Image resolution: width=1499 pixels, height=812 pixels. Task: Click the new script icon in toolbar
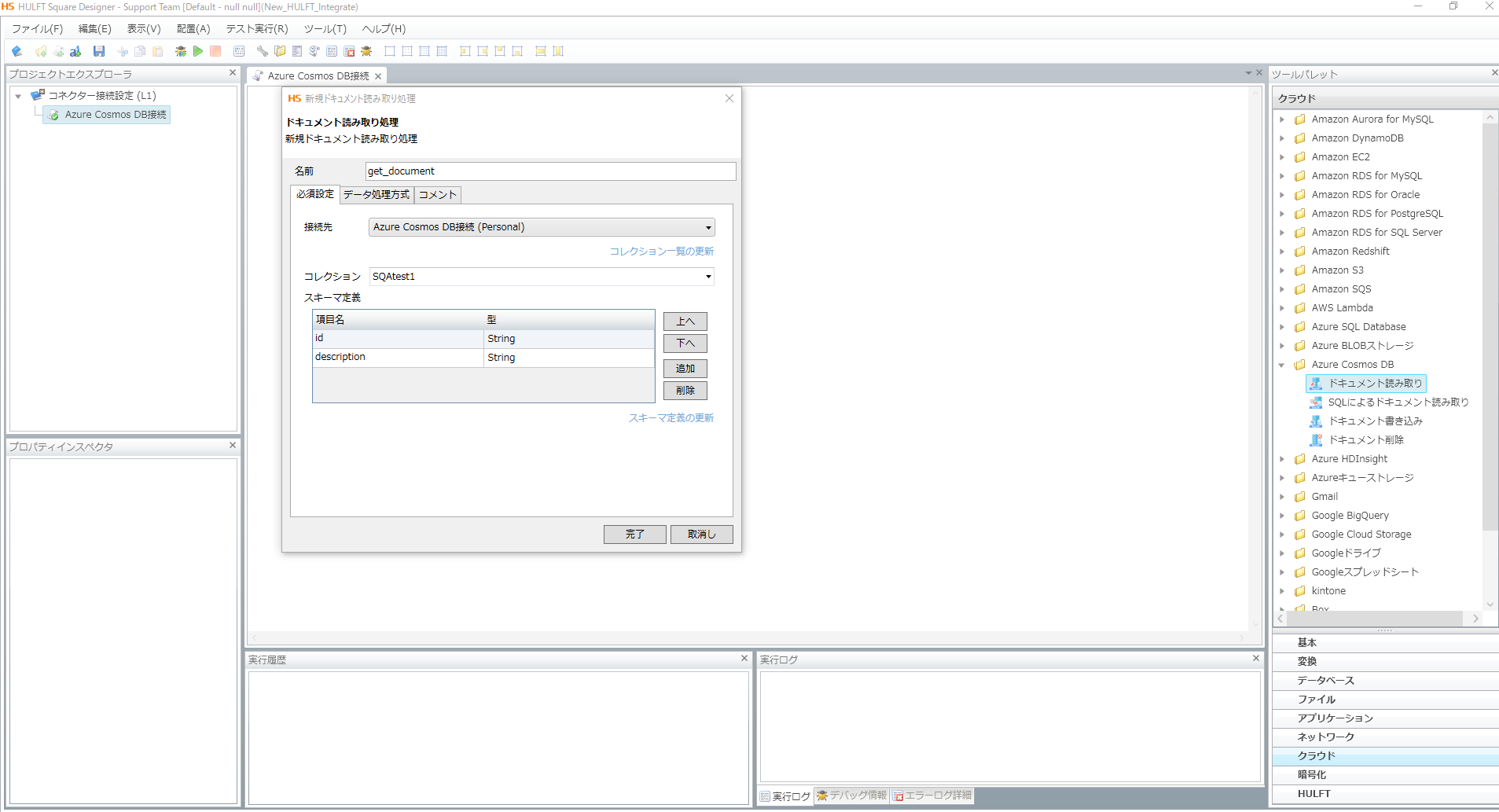tap(58, 51)
